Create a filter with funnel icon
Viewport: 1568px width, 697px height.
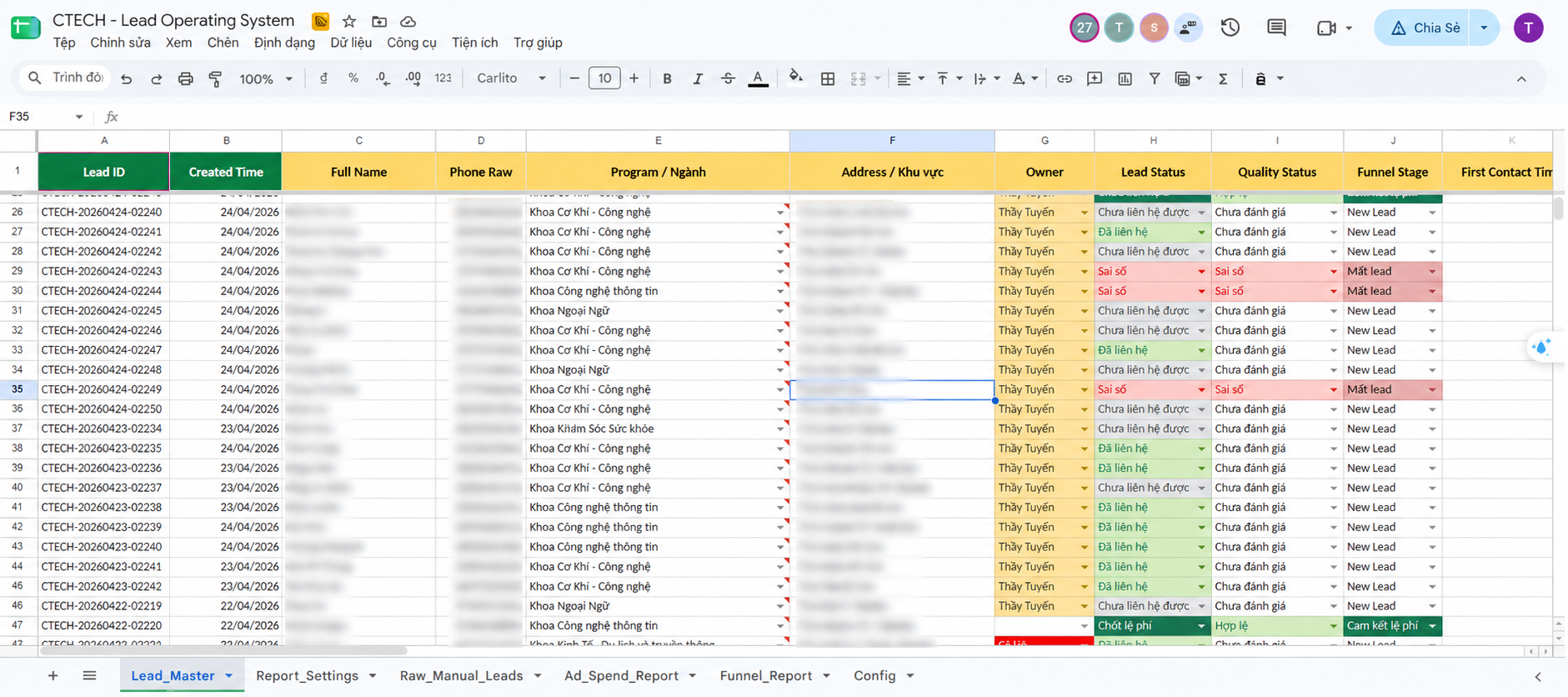(x=1155, y=78)
